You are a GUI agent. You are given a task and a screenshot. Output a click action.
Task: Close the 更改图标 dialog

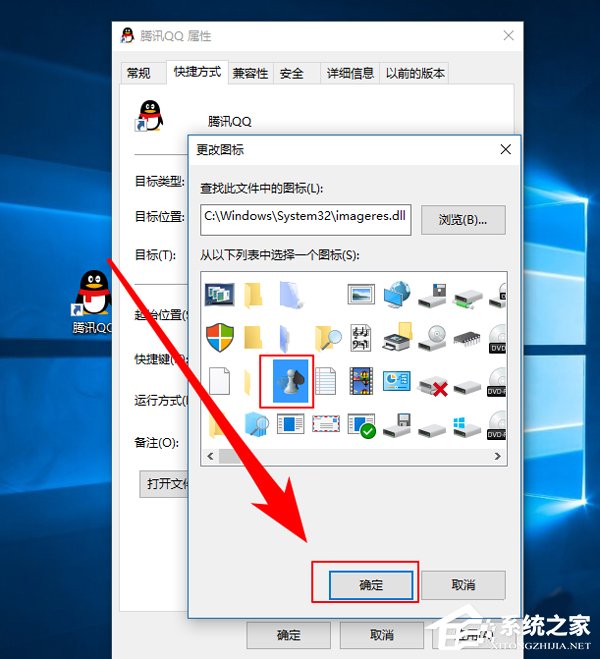coord(505,149)
